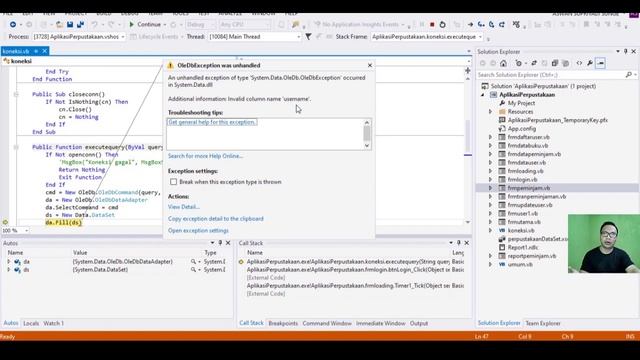This screenshot has width=640, height=360.
Task: Focus the Search Solution Explorer field
Action: (x=551, y=75)
